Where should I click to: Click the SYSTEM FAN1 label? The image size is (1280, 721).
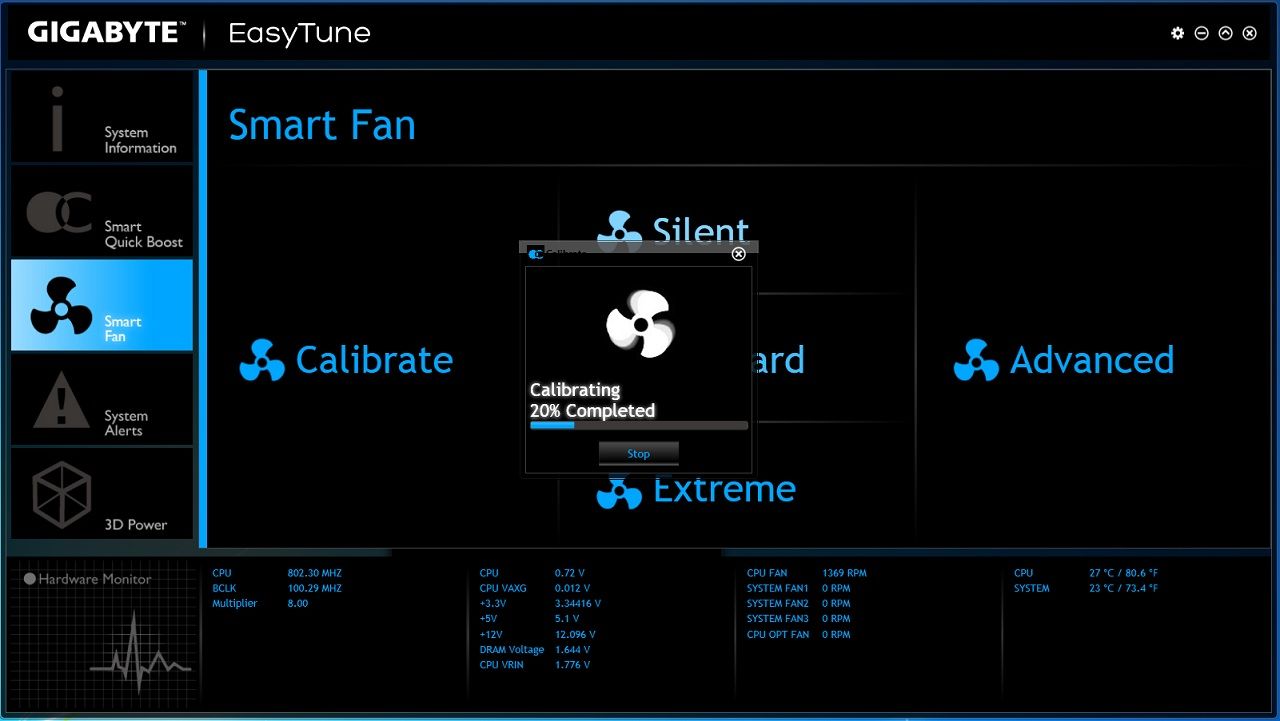777,588
